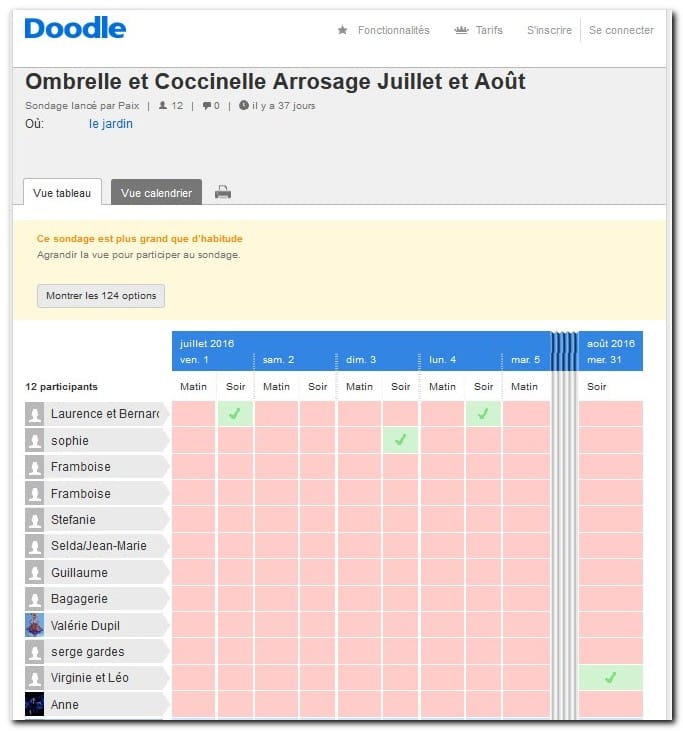Image resolution: width=683 pixels, height=731 pixels.
Task: Click Sondage lancé par Paix text
Action: tap(82, 106)
